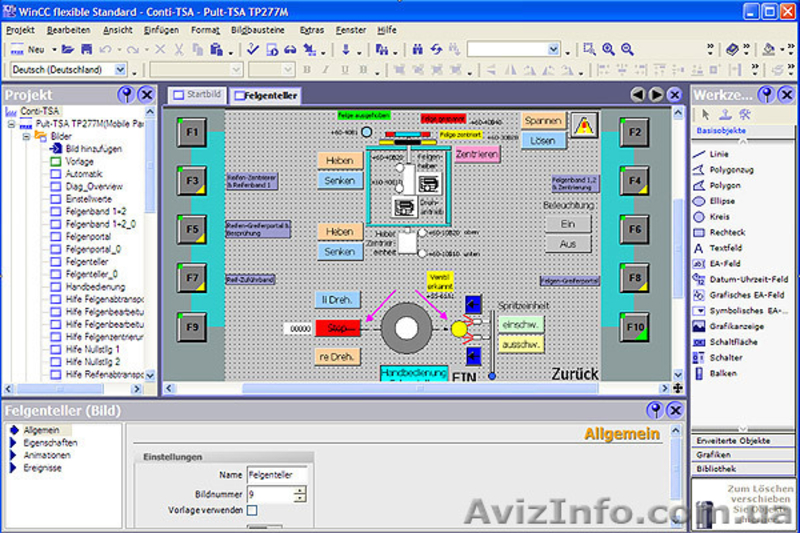Open the Deutsch (Deutschland) language dropdown
The image size is (800, 533).
pyautogui.click(x=121, y=70)
